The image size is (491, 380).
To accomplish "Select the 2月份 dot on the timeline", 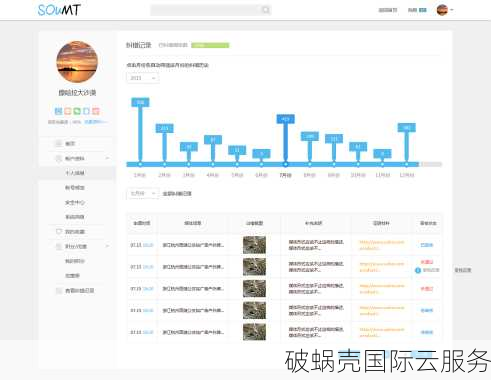I will click(164, 164).
